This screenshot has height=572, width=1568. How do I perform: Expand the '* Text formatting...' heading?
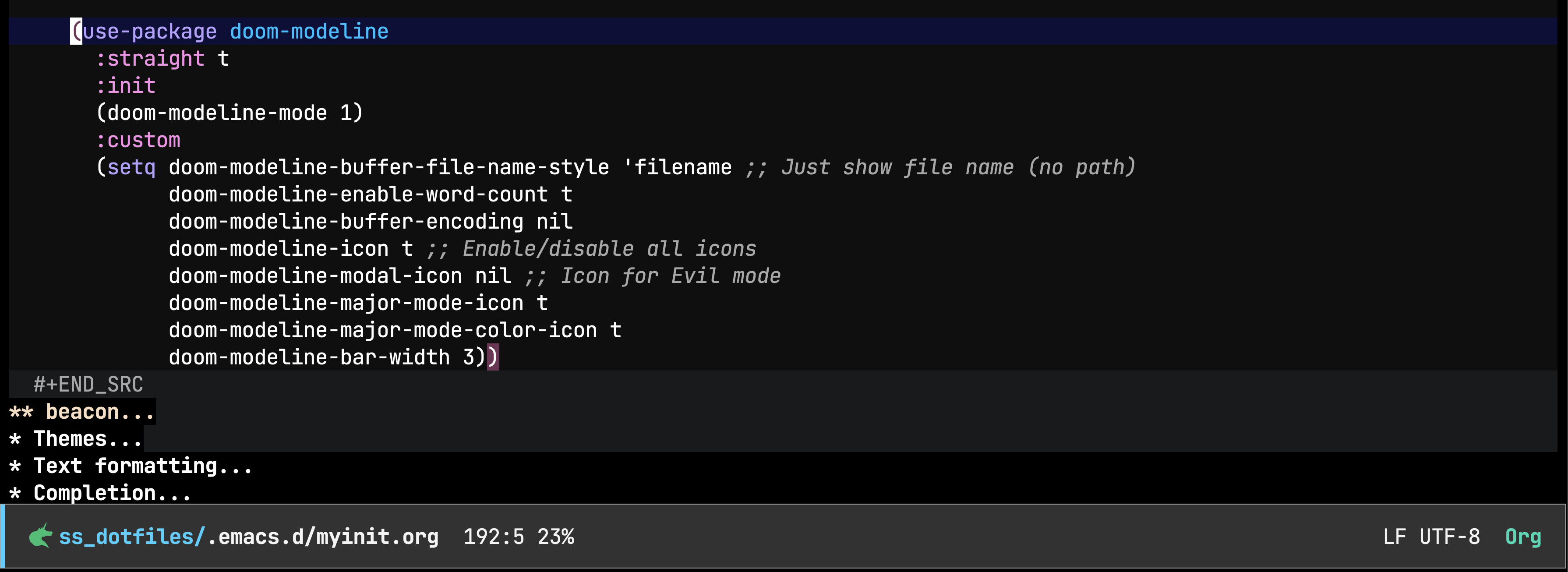pyautogui.click(x=131, y=466)
